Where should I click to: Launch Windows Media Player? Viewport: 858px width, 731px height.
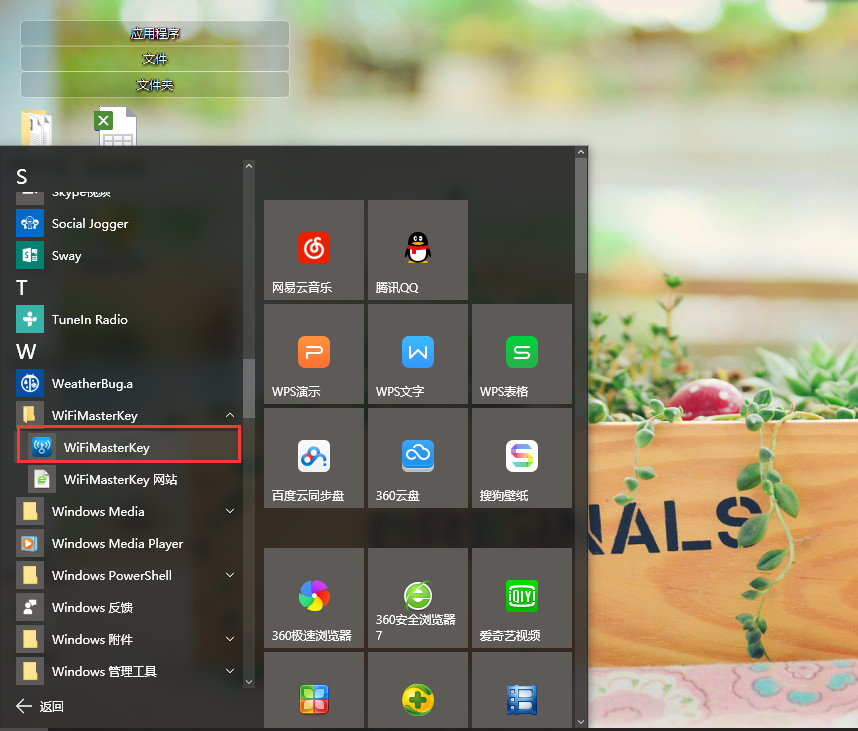point(128,543)
